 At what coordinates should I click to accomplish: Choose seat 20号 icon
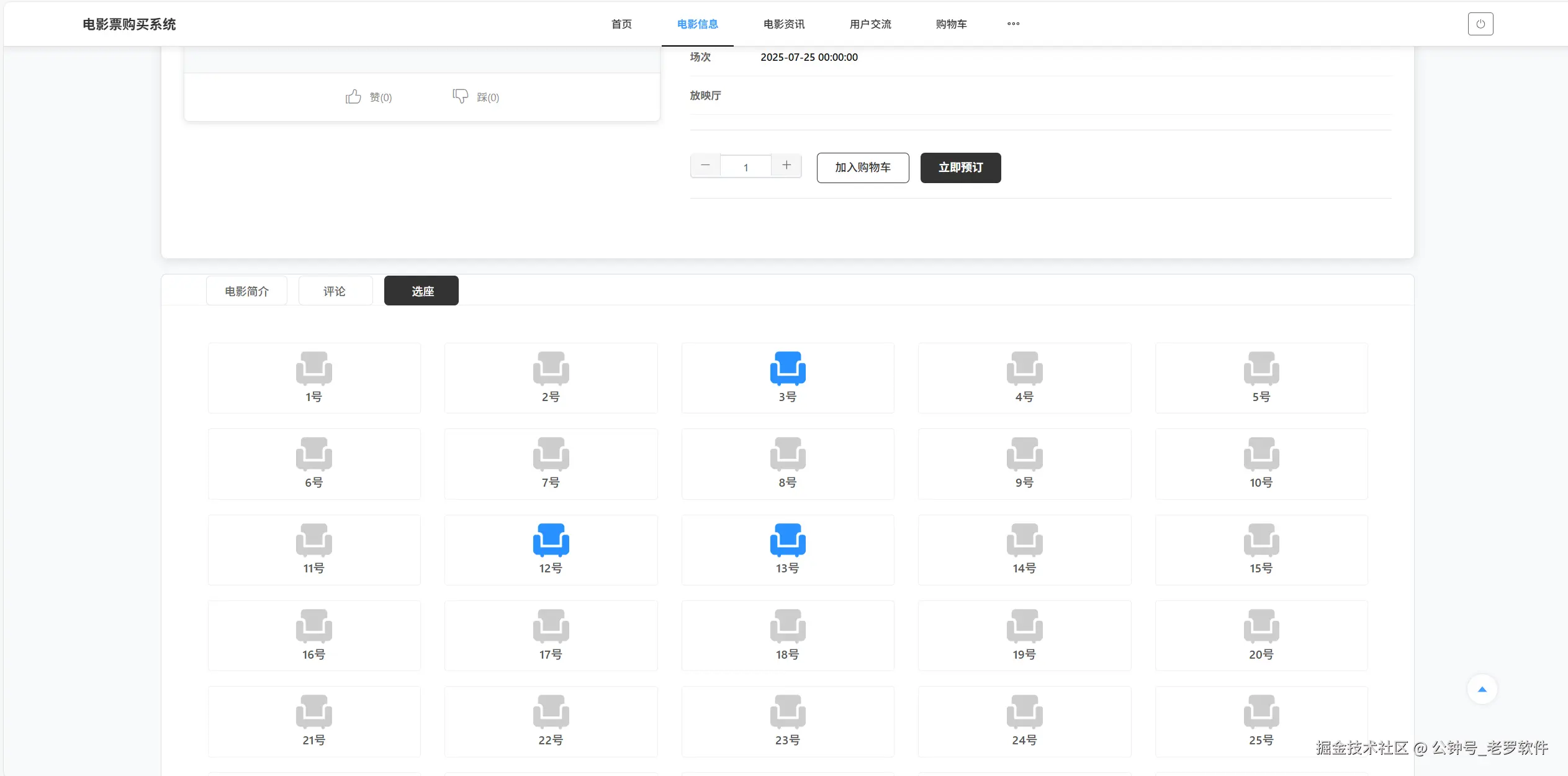coord(1261,626)
